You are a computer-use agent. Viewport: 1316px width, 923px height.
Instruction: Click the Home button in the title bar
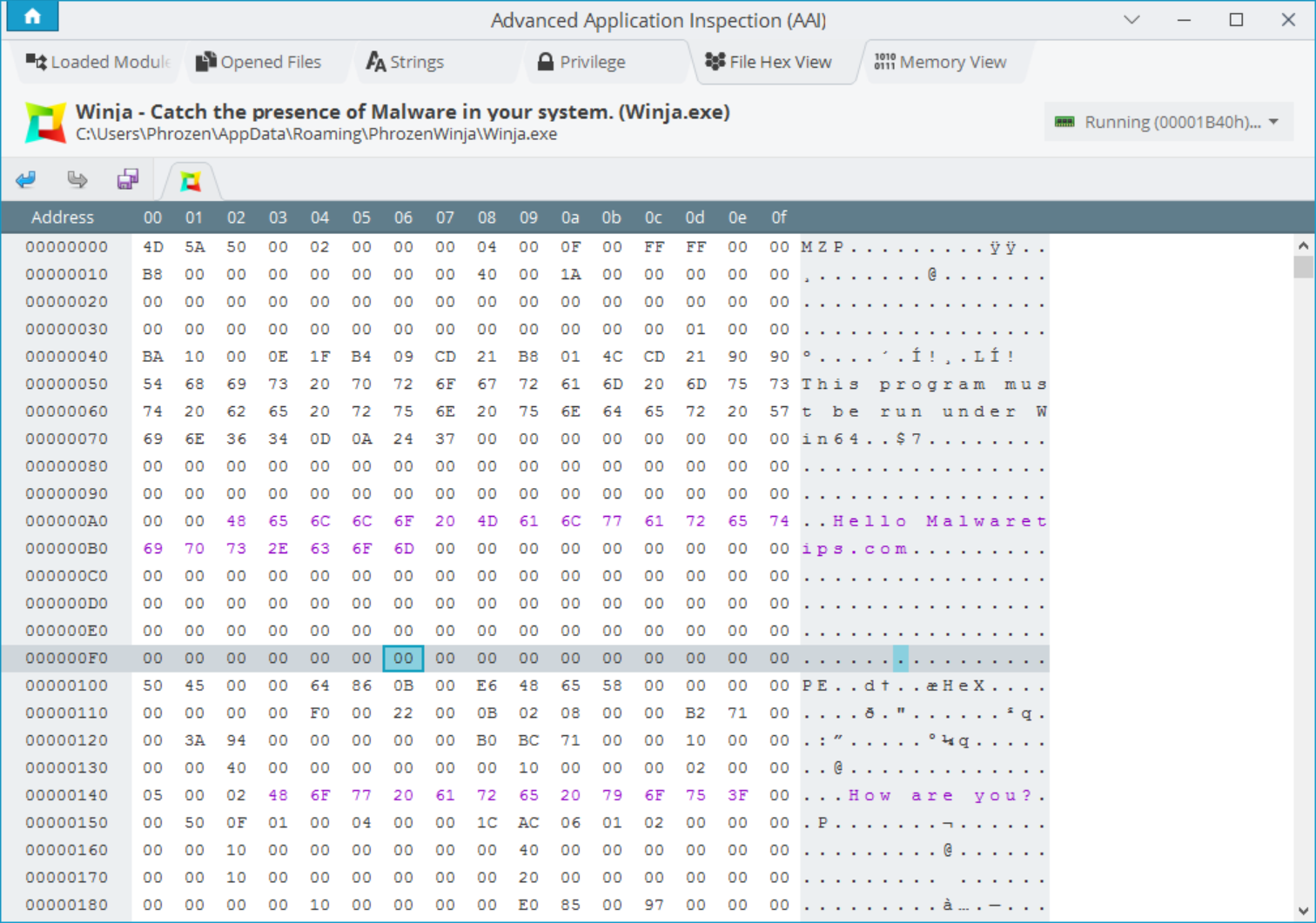32,17
